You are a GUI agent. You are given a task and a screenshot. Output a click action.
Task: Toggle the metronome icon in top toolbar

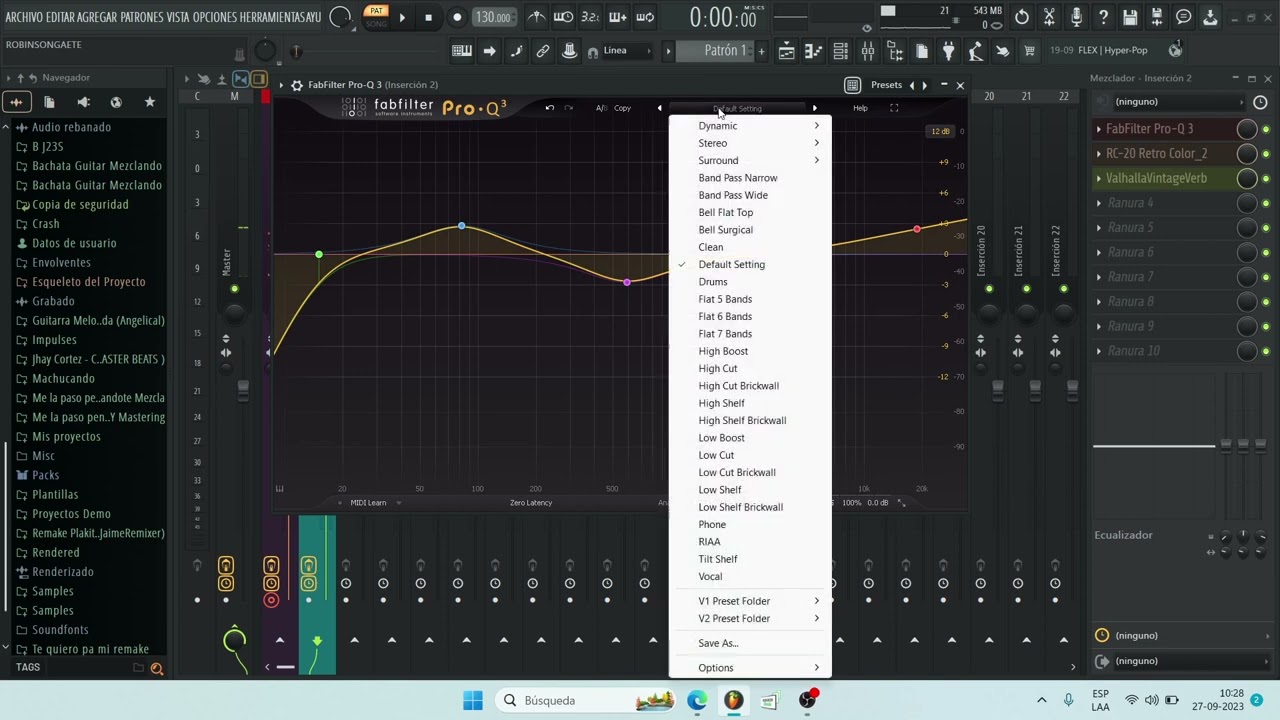[x=537, y=17]
